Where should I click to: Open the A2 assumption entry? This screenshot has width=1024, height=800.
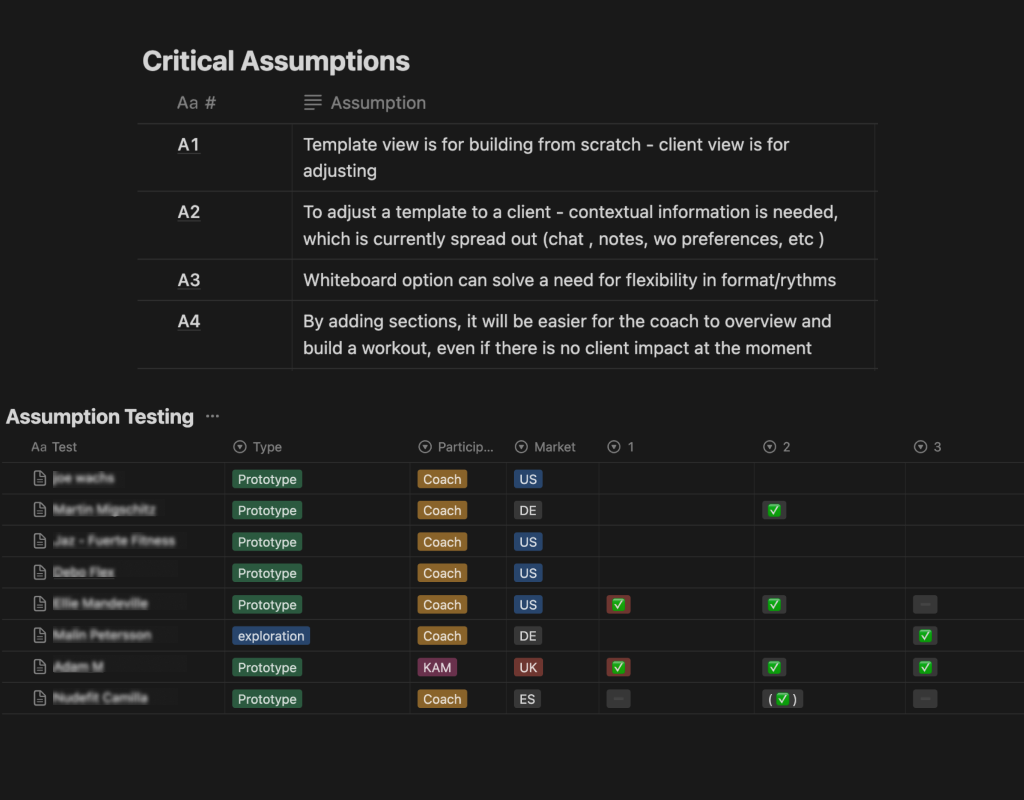[x=189, y=212]
